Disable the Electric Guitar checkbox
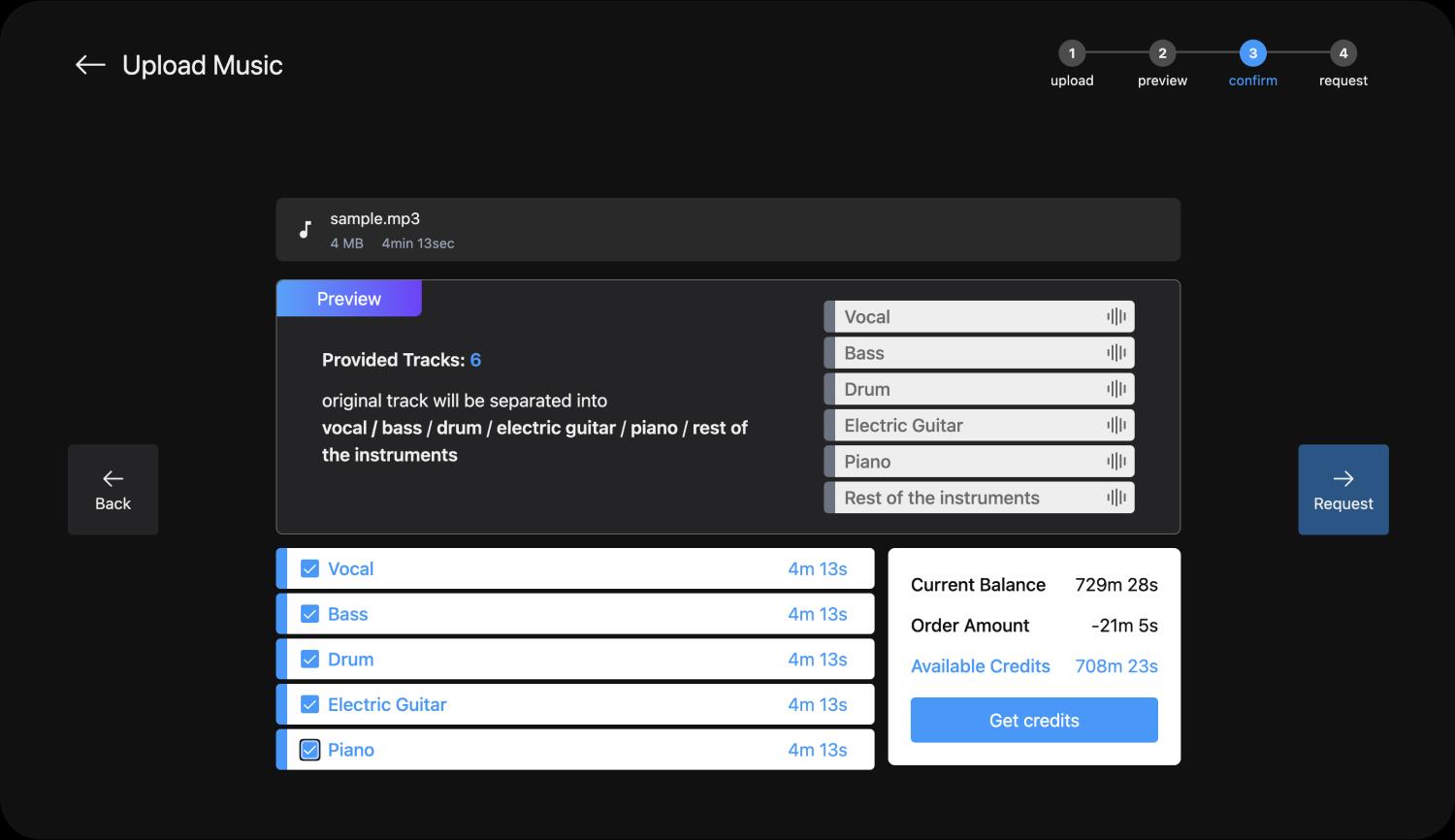The height and width of the screenshot is (840, 1455). point(309,704)
